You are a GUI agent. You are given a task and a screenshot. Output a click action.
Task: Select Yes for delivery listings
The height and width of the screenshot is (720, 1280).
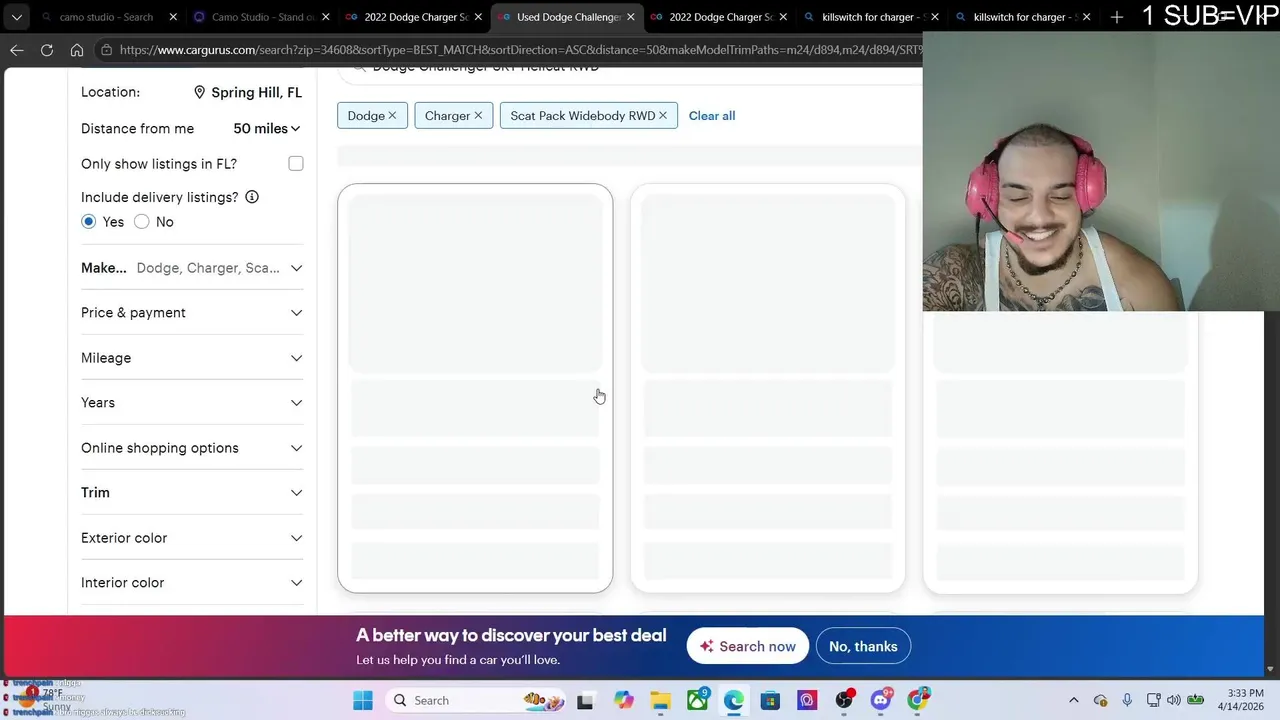tap(89, 222)
